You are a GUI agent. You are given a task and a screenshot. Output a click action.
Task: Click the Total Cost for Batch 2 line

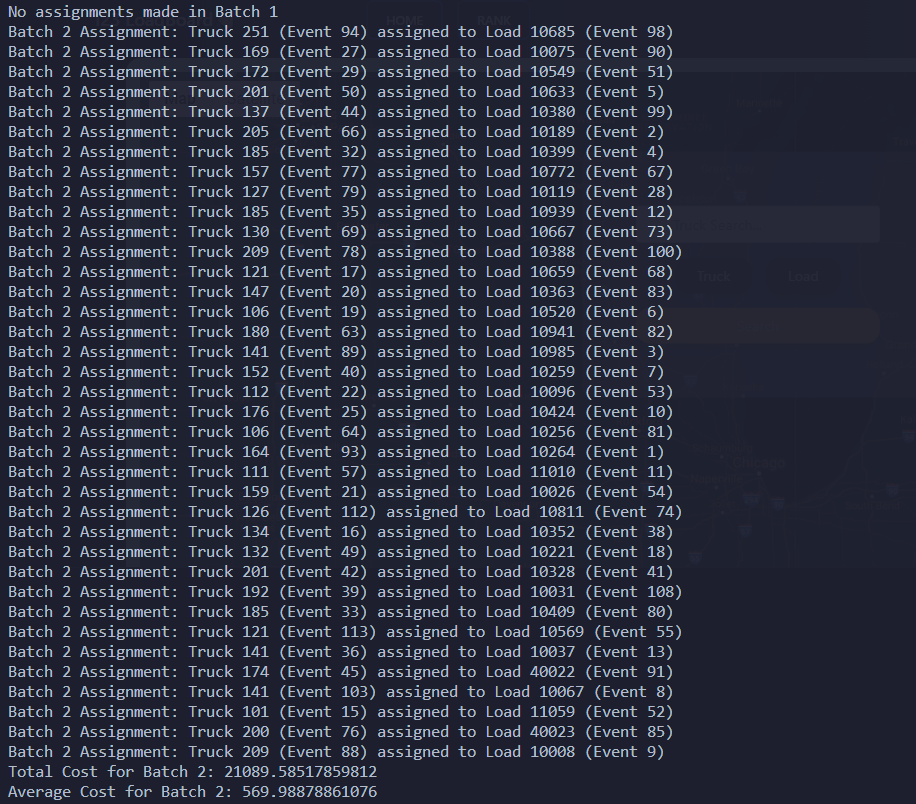pos(193,772)
